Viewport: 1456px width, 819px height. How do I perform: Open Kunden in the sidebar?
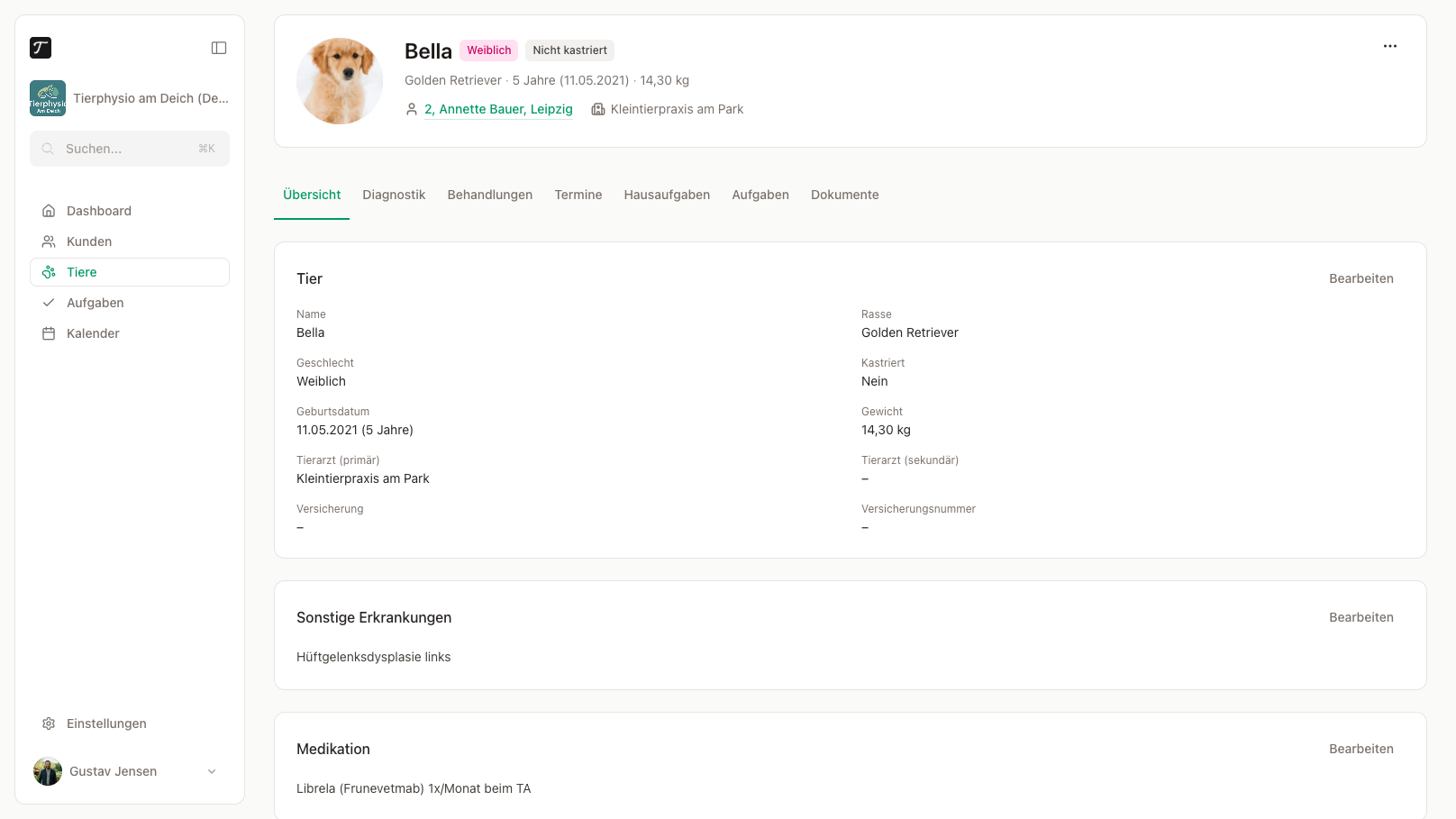coord(130,241)
